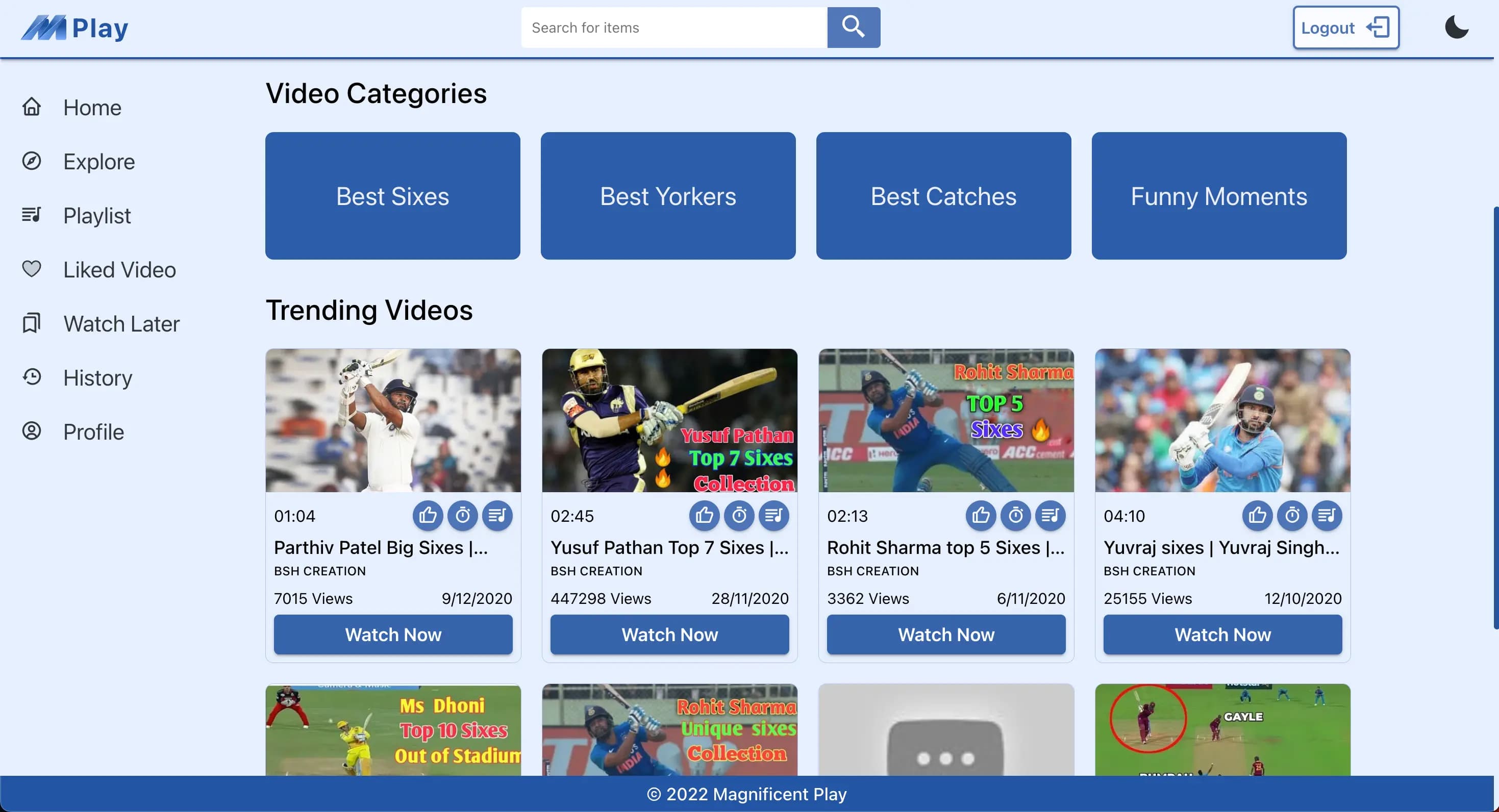Screen dimensions: 1499x812
Task: Navigate to Liked Video sidebar menu item
Action: tap(119, 270)
